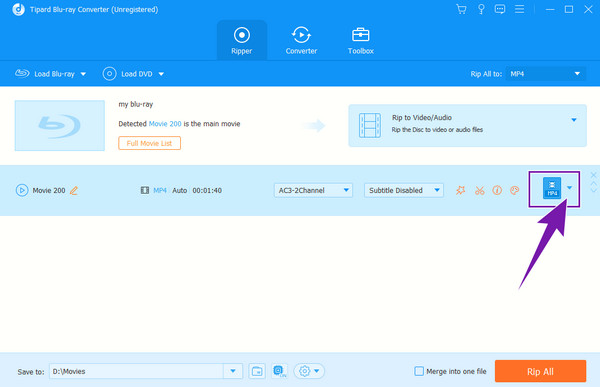This screenshot has width=600, height=387.
Task: Click the Movie 200 main movie link
Action: [x=165, y=124]
